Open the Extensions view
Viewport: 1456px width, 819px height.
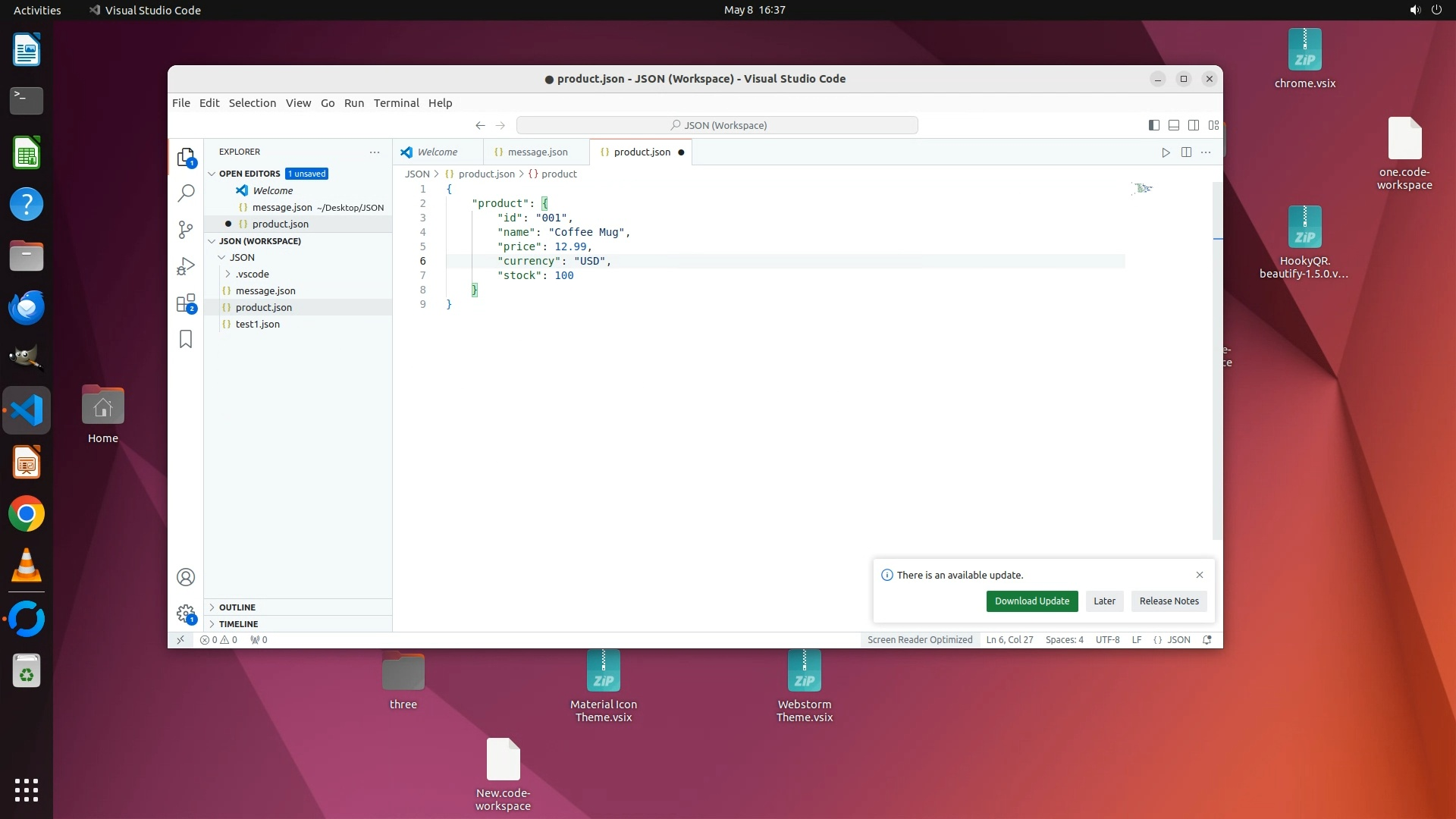point(186,303)
